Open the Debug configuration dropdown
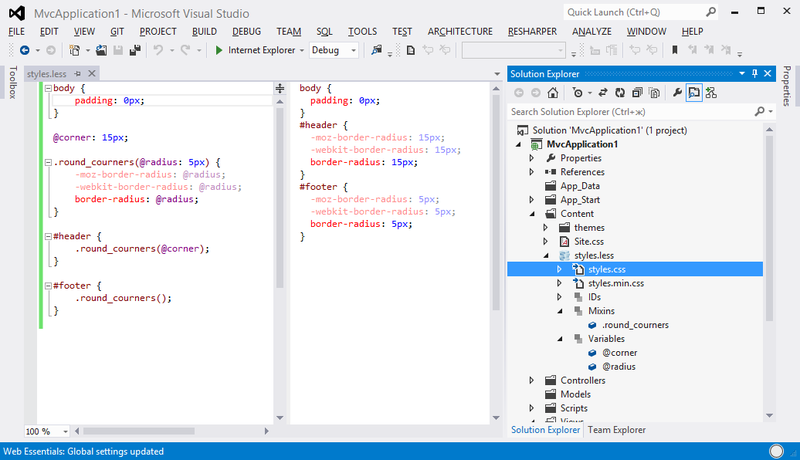Image resolution: width=800 pixels, height=460 pixels. [x=353, y=50]
